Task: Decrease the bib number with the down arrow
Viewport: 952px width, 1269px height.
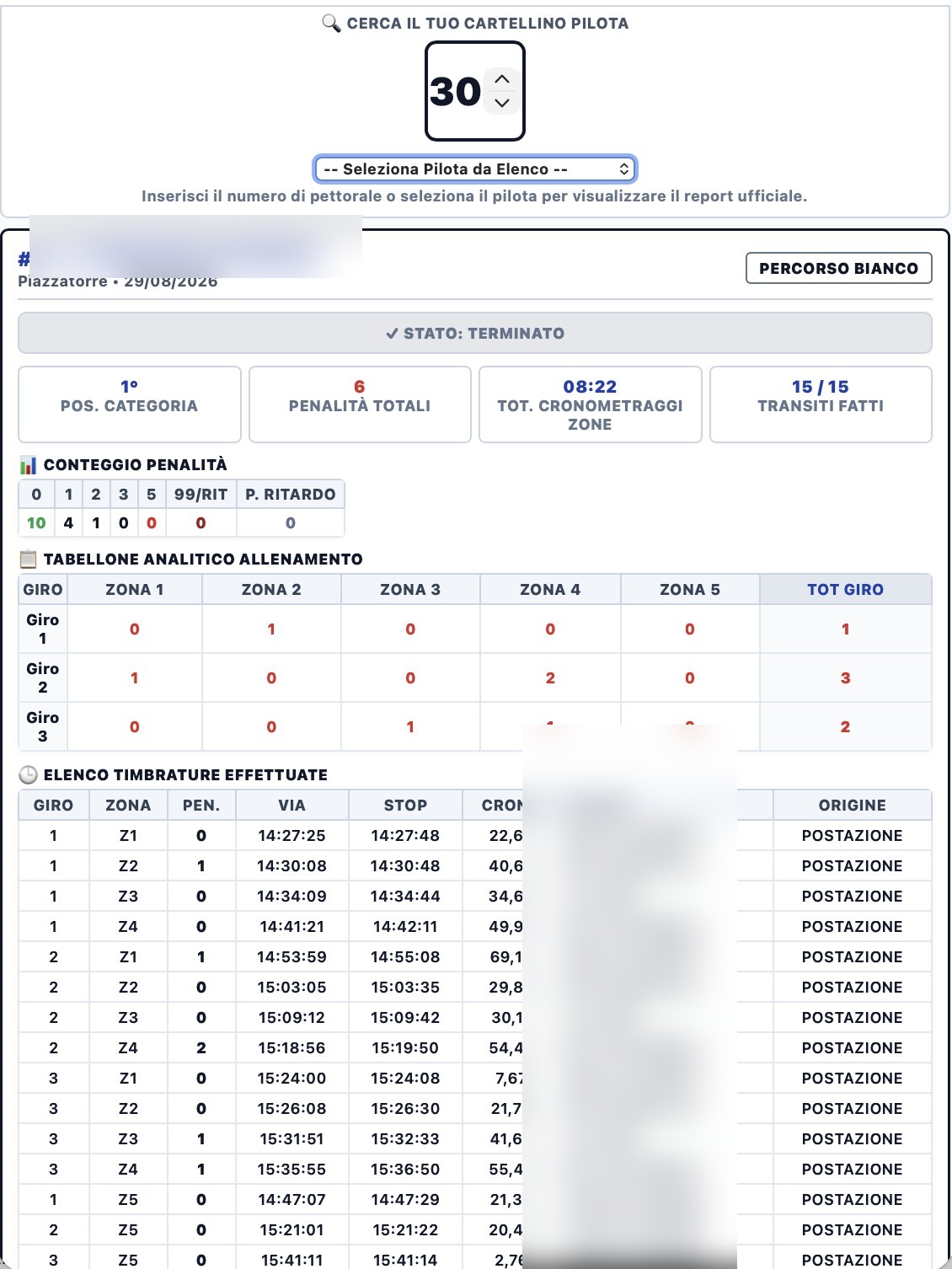Action: tap(502, 103)
